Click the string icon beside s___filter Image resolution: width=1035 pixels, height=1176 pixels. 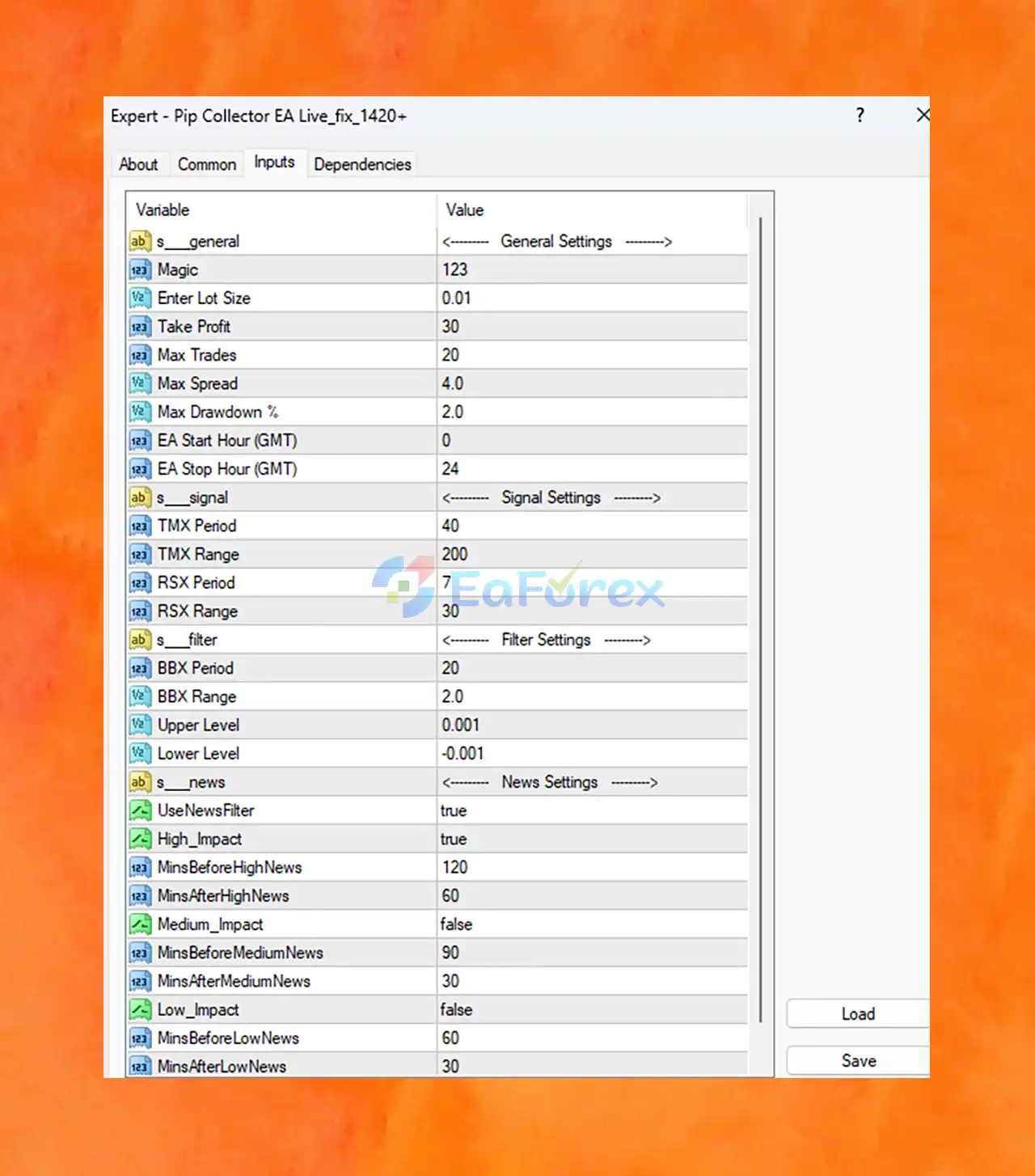pyautogui.click(x=140, y=640)
